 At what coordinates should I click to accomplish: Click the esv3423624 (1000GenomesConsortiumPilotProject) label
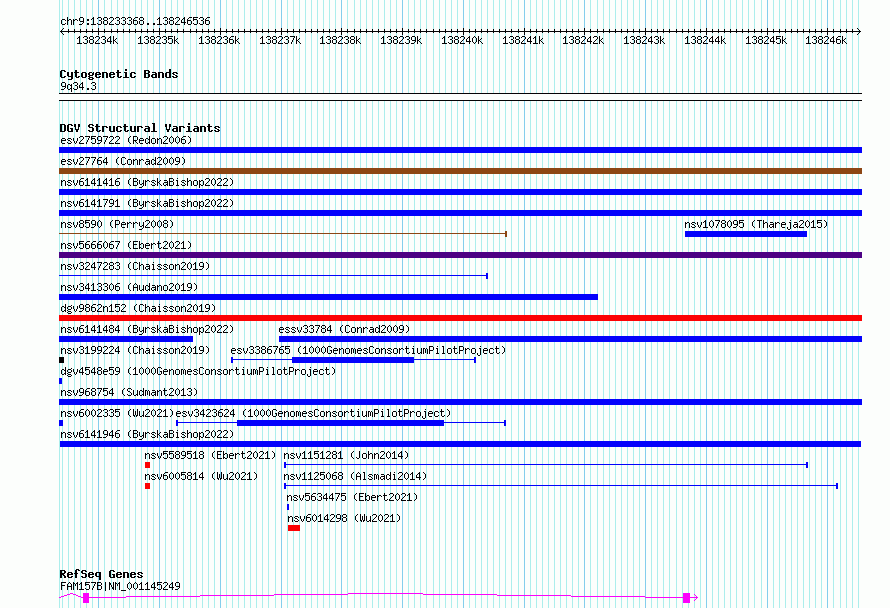point(313,413)
